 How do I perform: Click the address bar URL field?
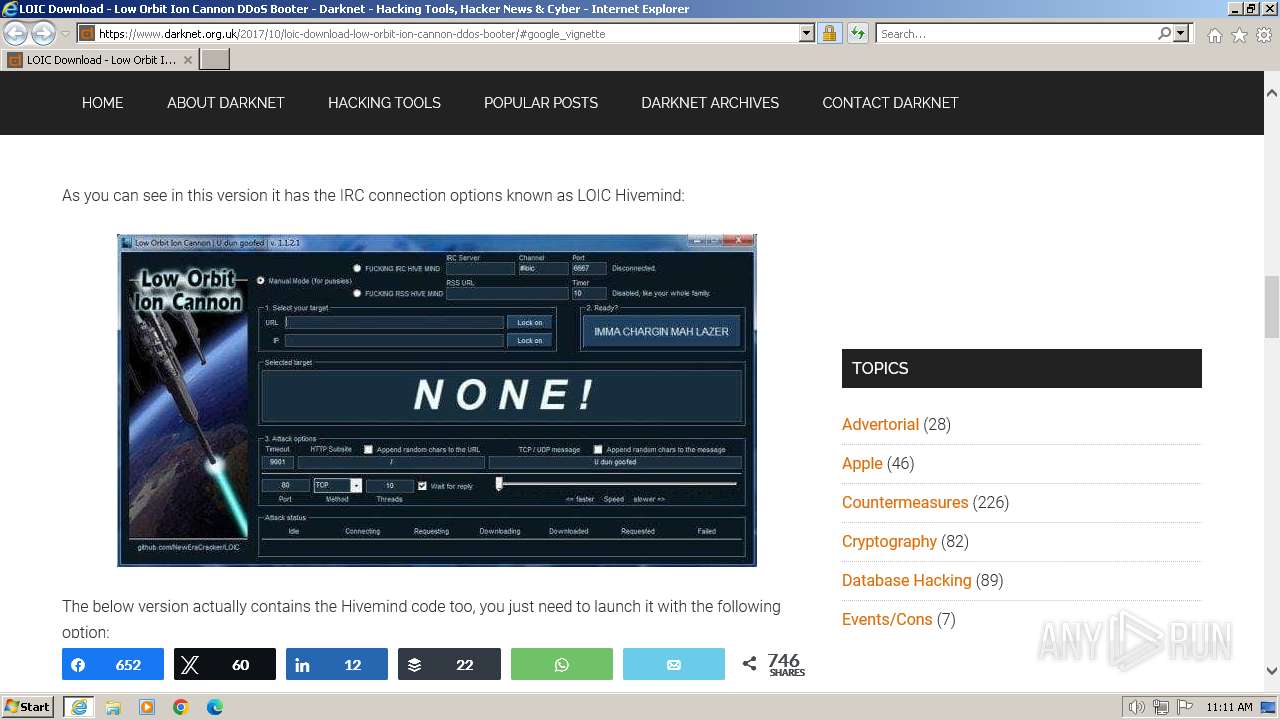pyautogui.click(x=446, y=33)
